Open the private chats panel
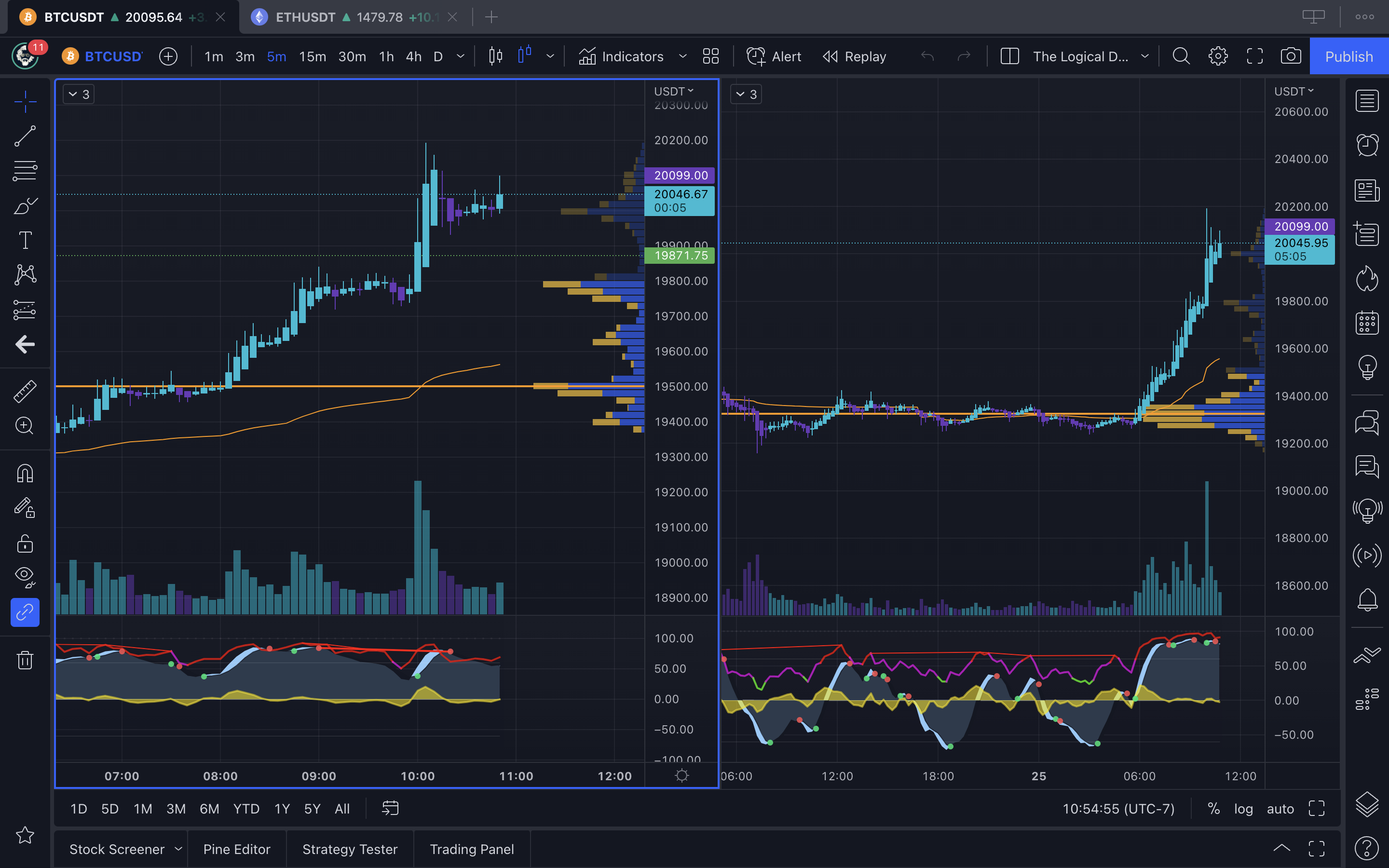The image size is (1389, 868). click(x=1367, y=467)
